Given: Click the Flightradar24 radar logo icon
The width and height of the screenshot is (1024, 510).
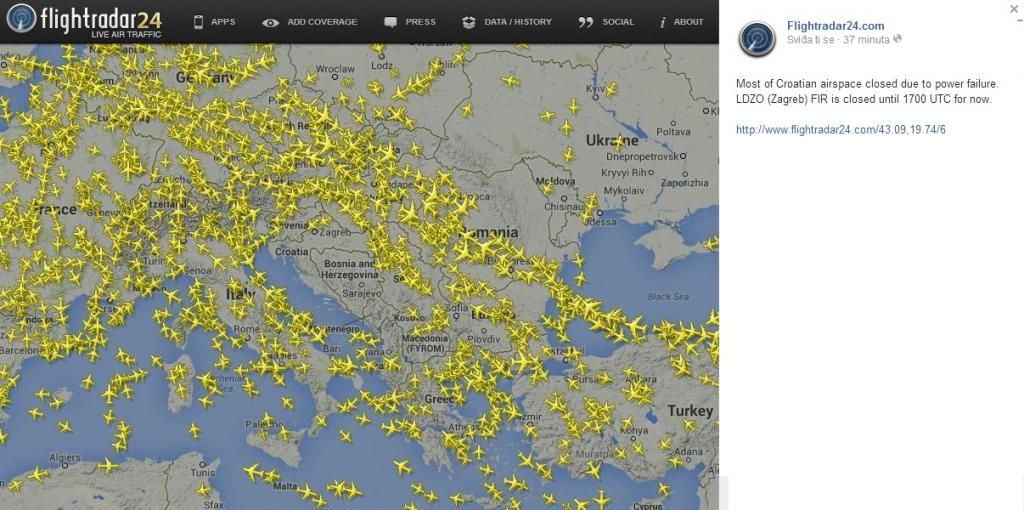Looking at the screenshot, I should point(22,18).
